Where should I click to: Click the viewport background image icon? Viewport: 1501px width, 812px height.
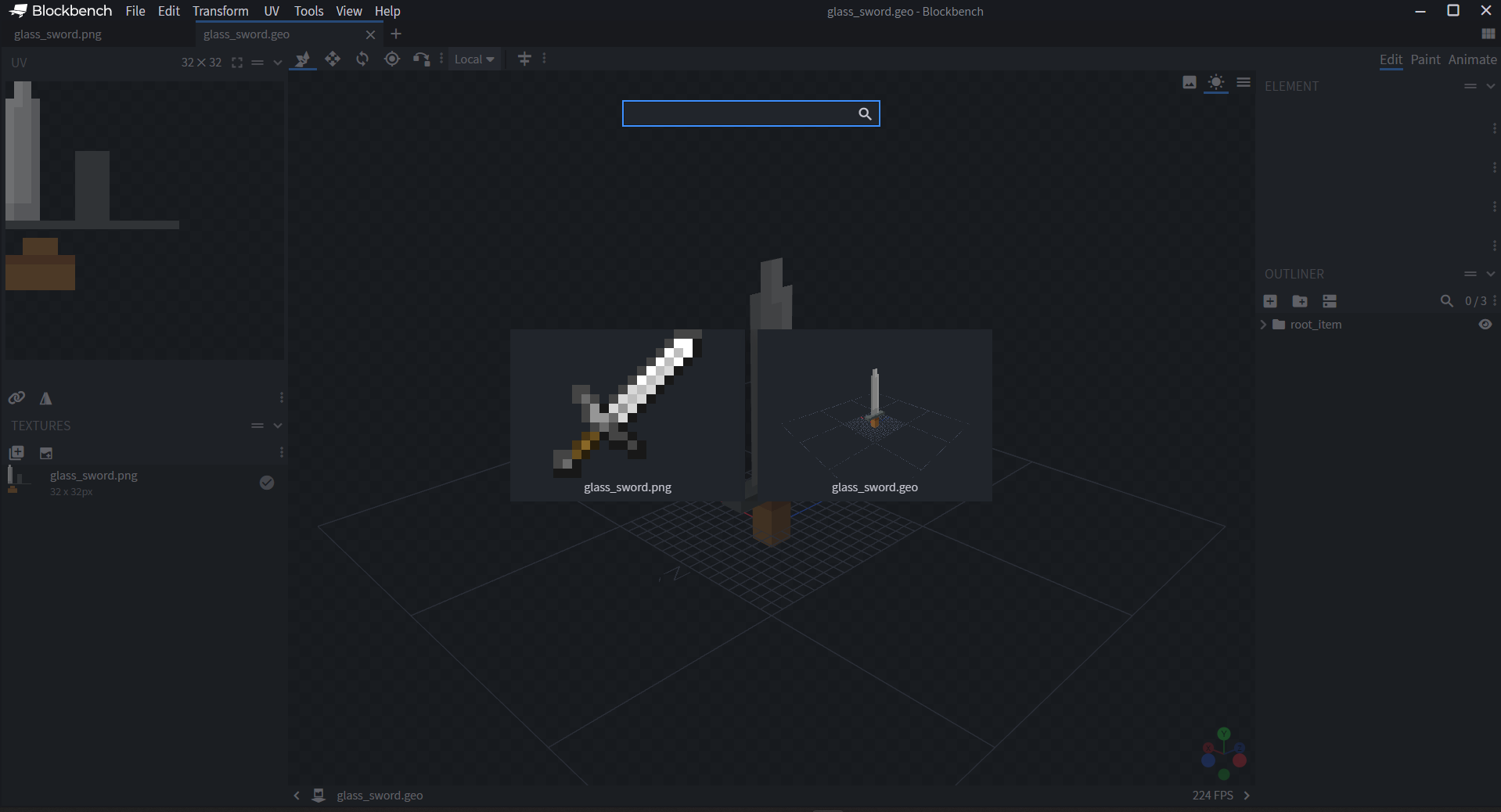coord(1190,83)
